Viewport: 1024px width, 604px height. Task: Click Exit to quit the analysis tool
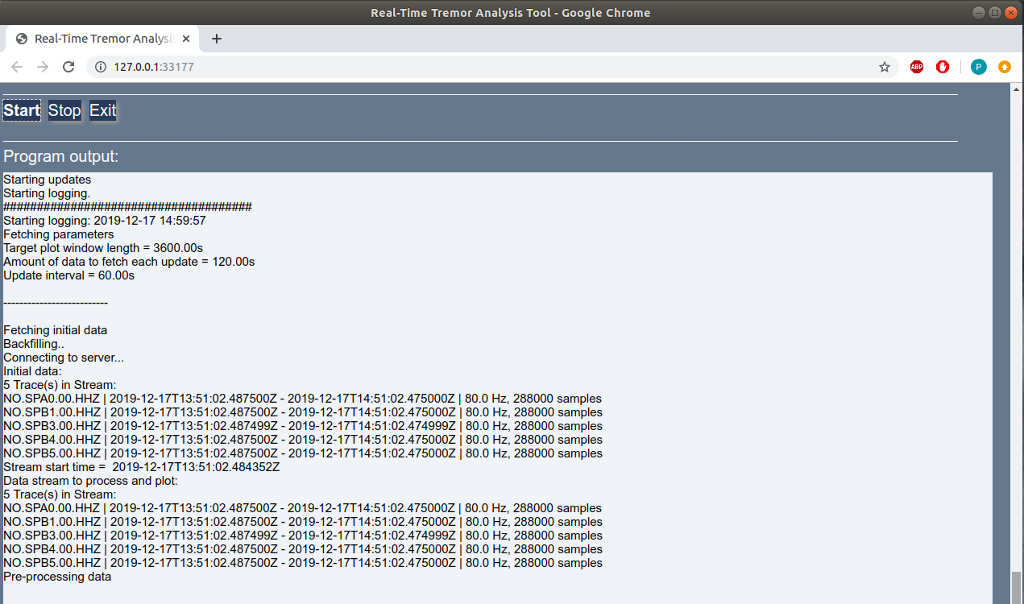101,110
